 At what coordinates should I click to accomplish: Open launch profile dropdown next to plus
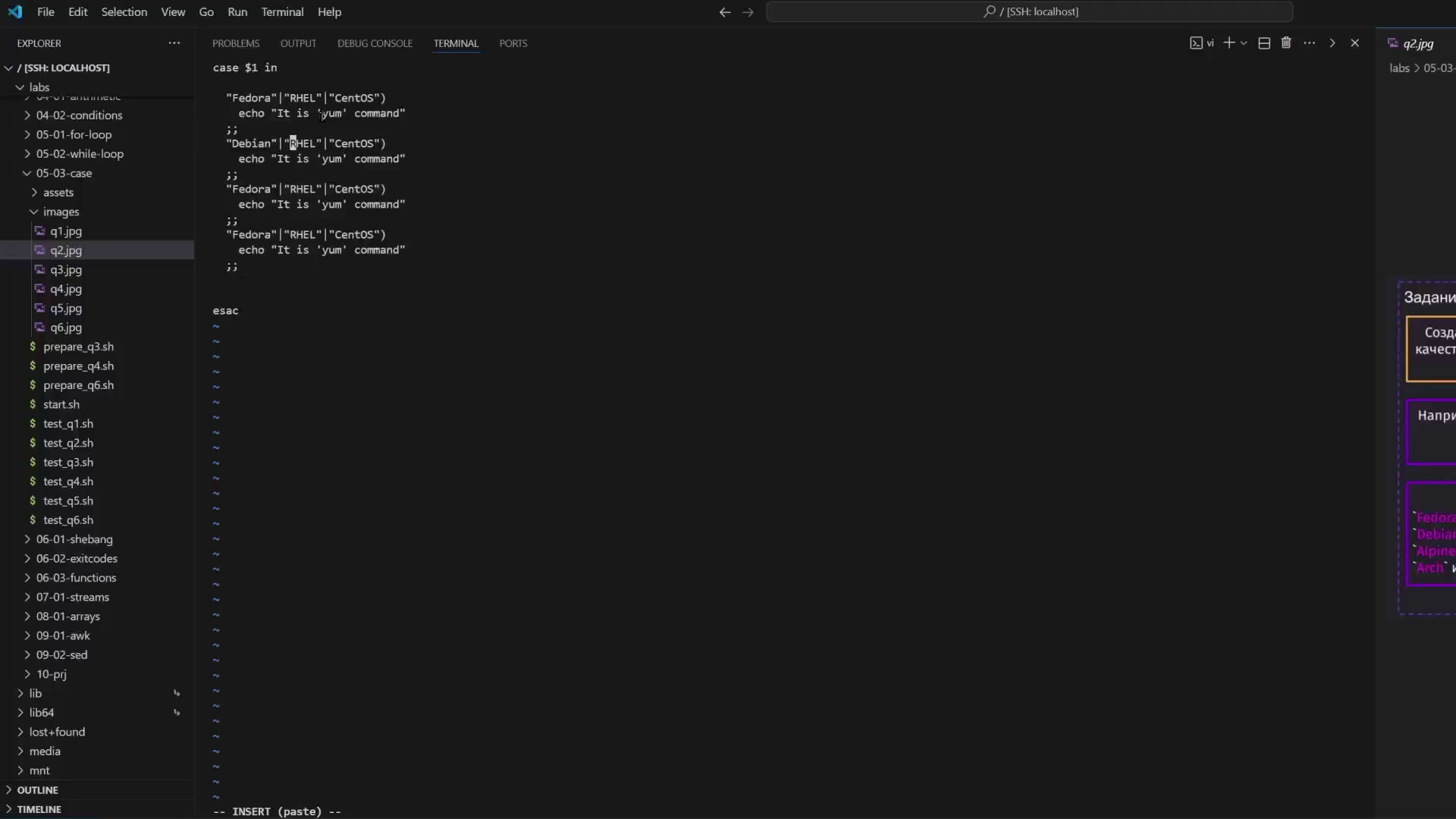[1244, 43]
